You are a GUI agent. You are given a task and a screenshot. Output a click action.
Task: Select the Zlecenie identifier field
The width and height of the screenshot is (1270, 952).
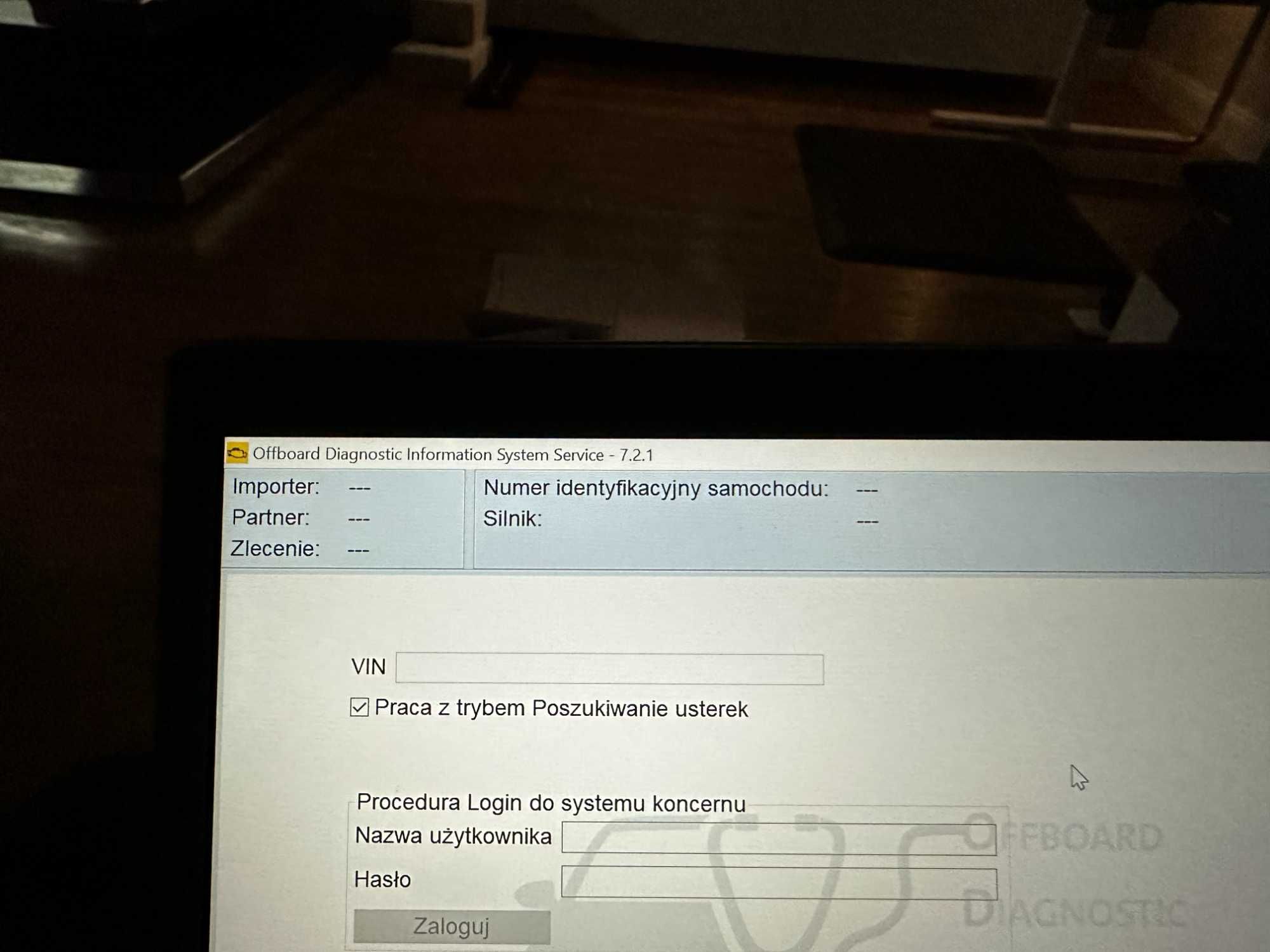358,548
